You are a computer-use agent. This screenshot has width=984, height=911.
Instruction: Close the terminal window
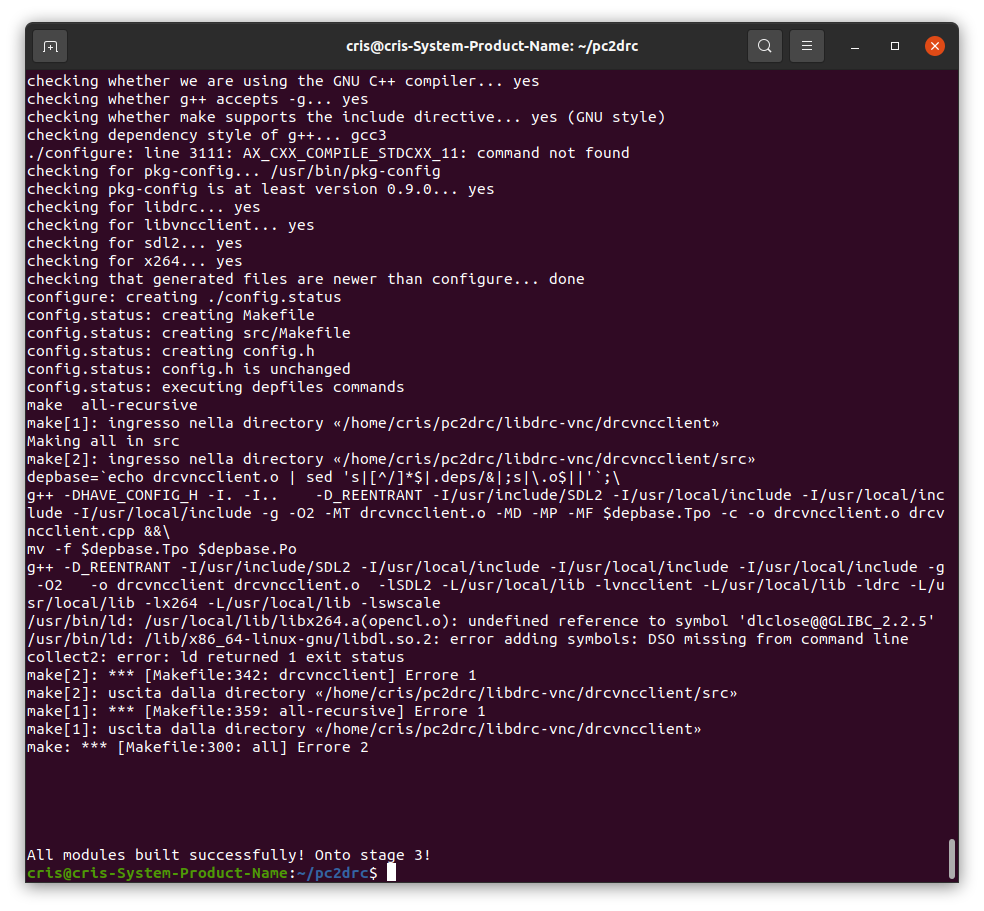[934, 46]
